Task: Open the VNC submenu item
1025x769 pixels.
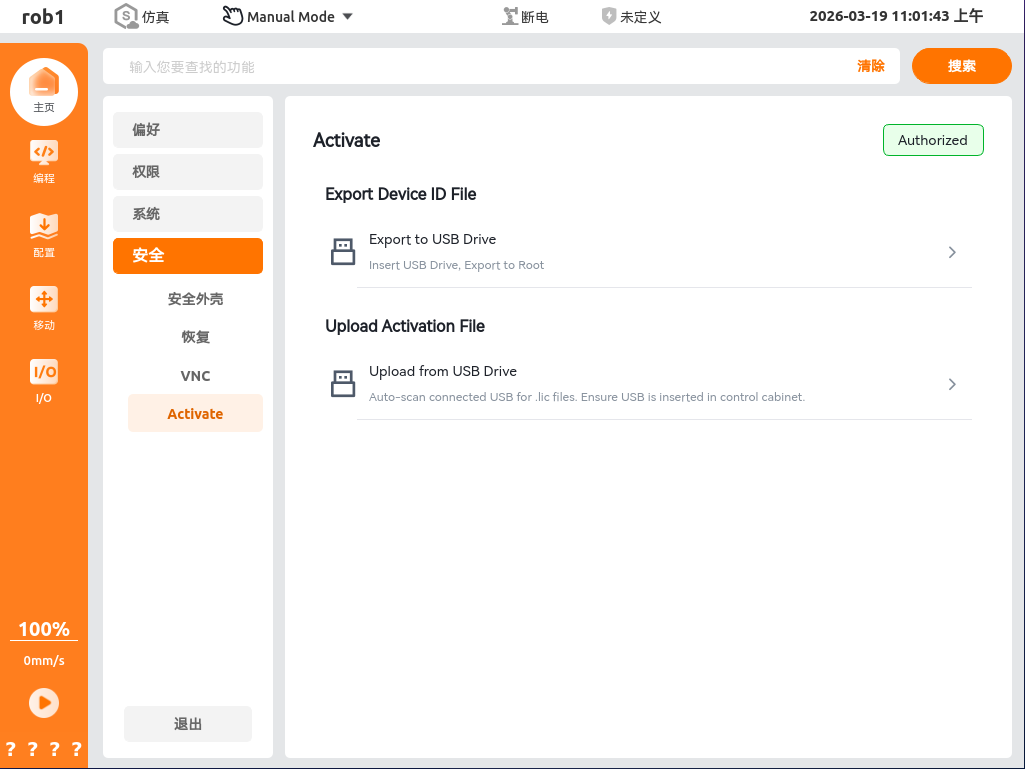Action: 195,376
